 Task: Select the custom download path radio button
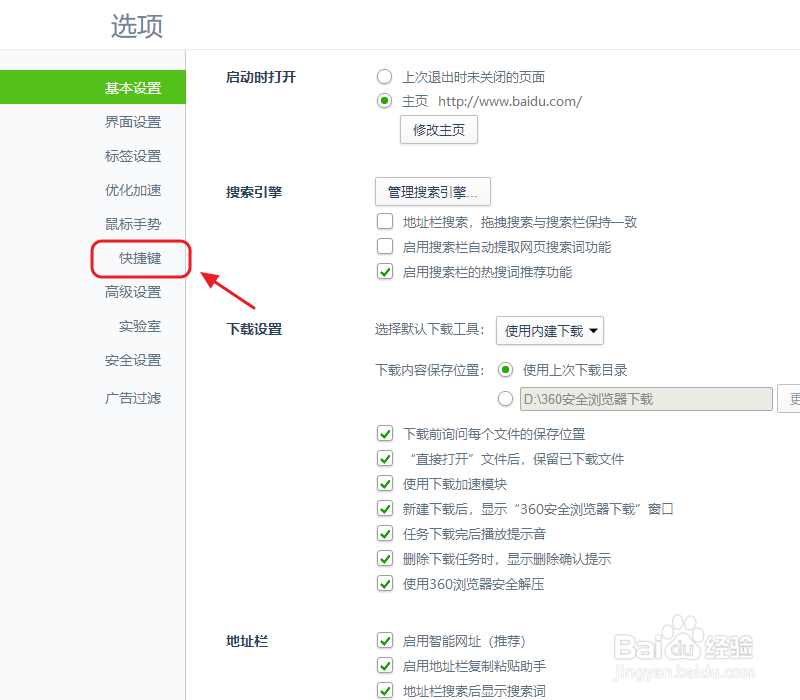[505, 399]
